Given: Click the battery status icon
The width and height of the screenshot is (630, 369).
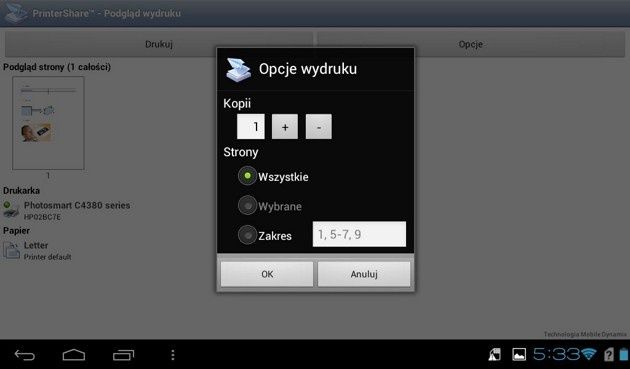Looking at the screenshot, I should [x=624, y=354].
